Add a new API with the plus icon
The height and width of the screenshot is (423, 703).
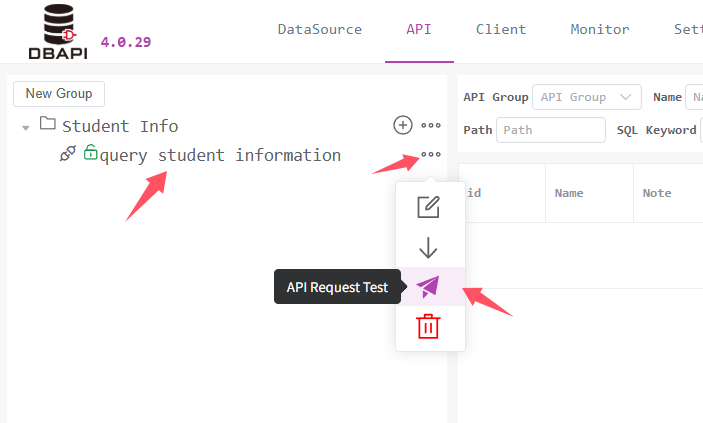pos(403,125)
